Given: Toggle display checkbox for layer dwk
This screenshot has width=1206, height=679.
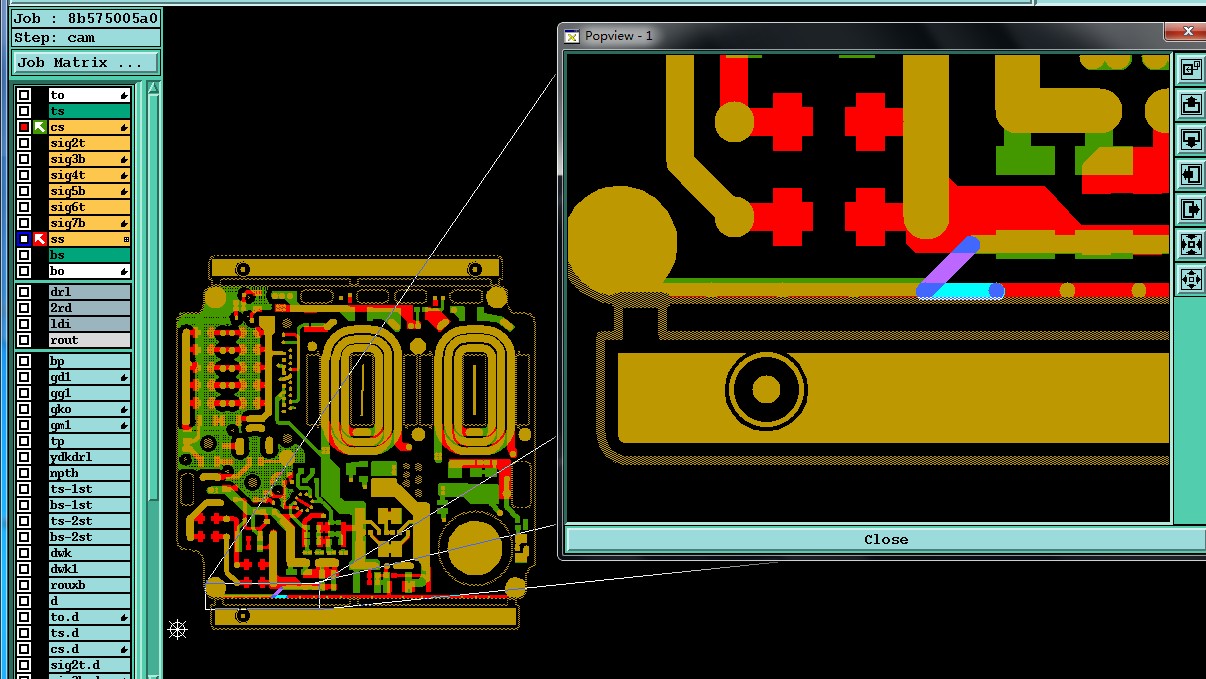Looking at the screenshot, I should tap(24, 553).
